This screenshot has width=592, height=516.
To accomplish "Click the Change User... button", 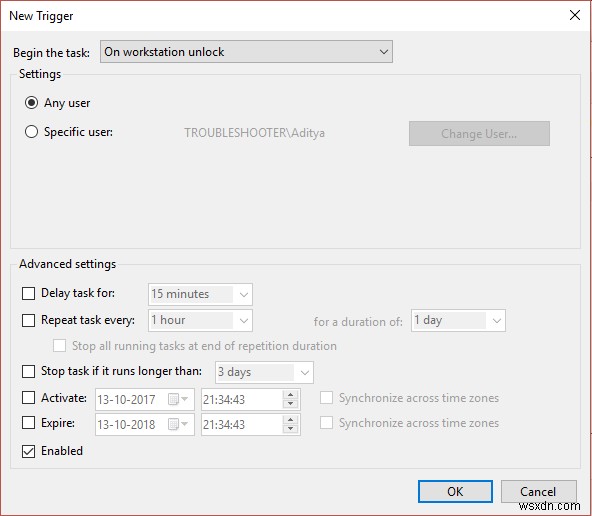I will click(x=479, y=134).
